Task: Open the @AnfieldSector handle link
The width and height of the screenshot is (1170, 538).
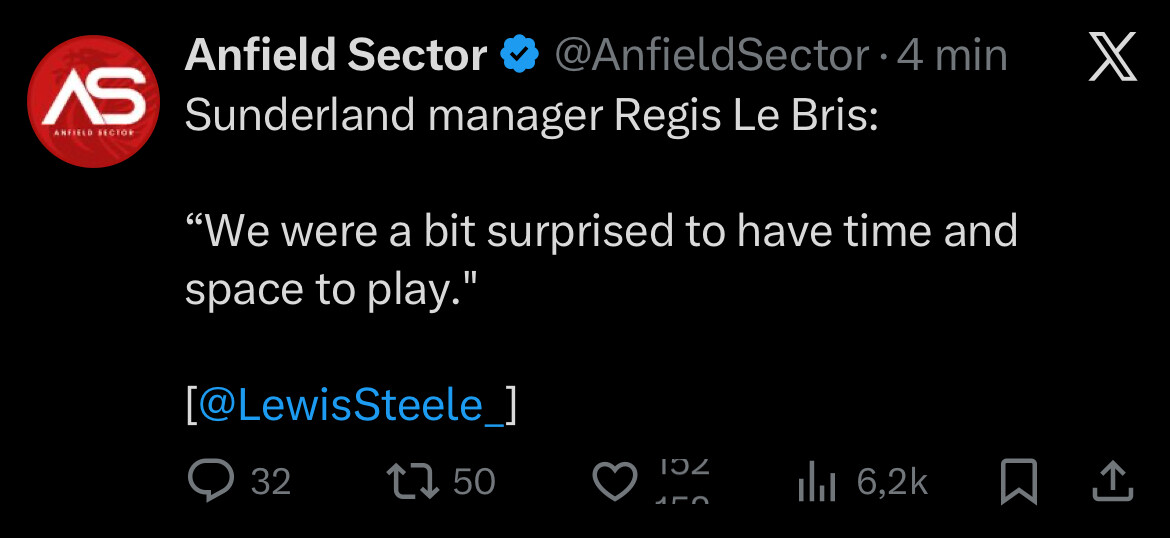Action: (712, 56)
